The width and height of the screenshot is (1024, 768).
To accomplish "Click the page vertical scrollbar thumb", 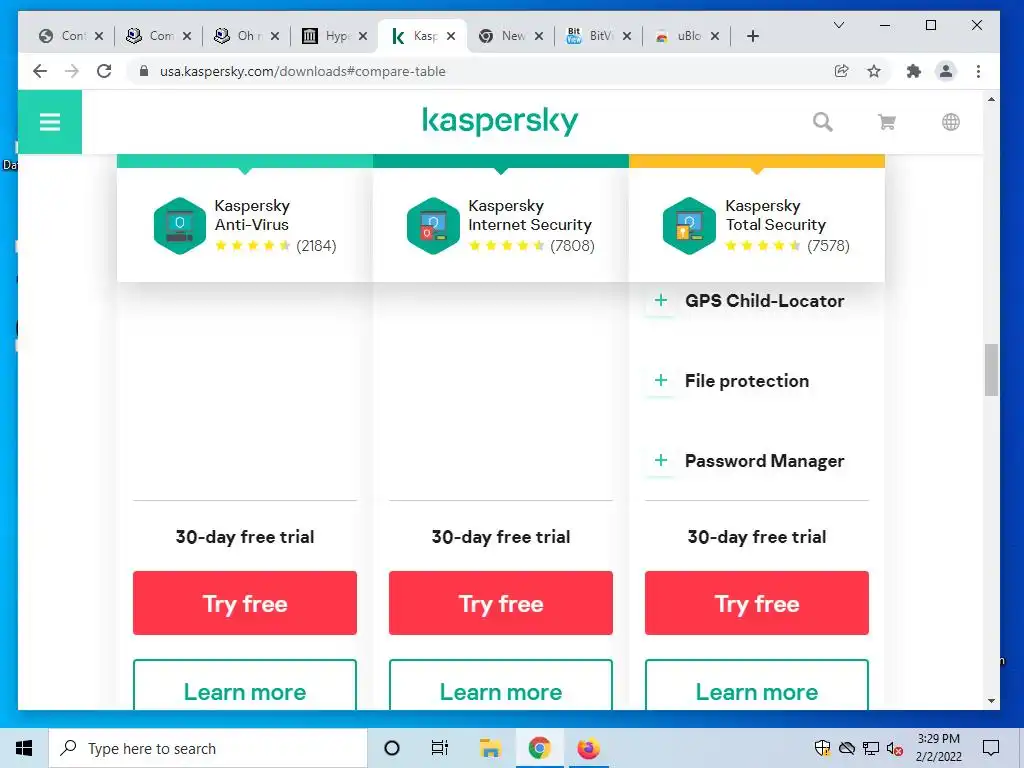I will point(991,370).
